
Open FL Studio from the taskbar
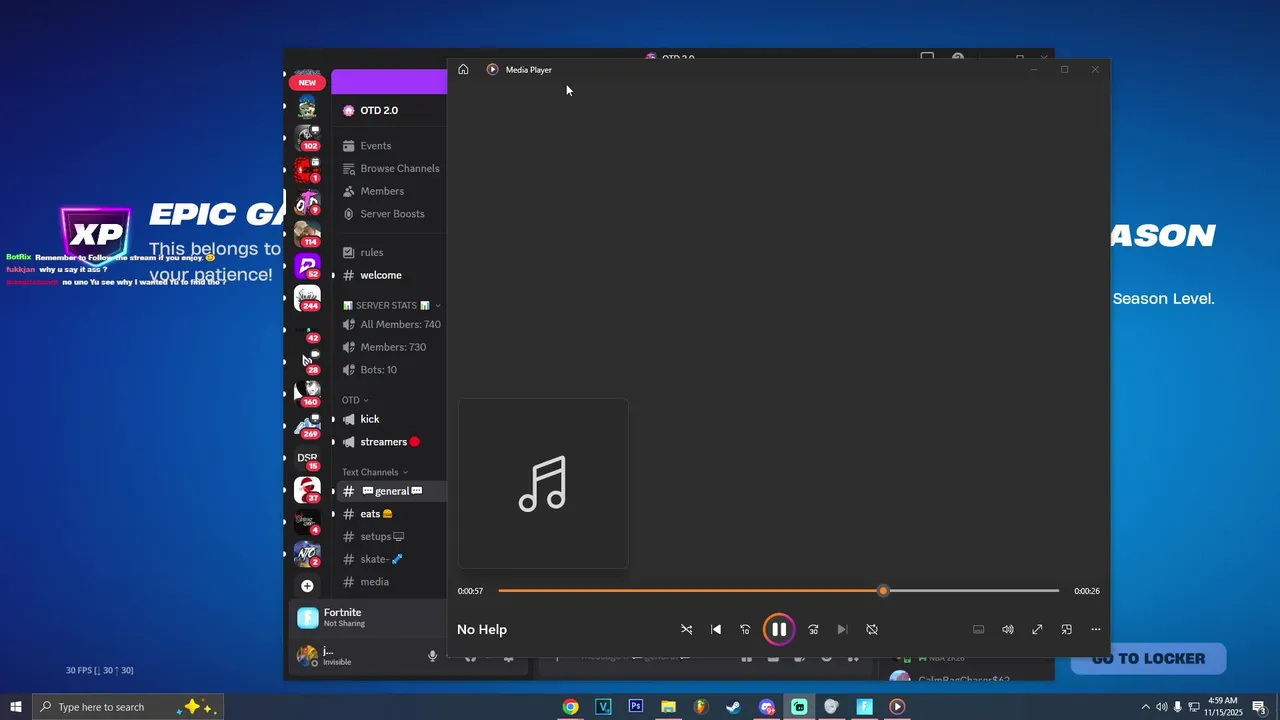[x=701, y=707]
